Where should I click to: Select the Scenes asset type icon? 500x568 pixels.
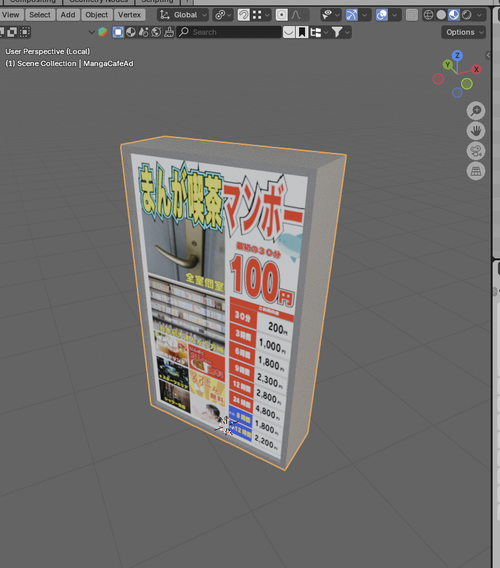click(x=143, y=32)
